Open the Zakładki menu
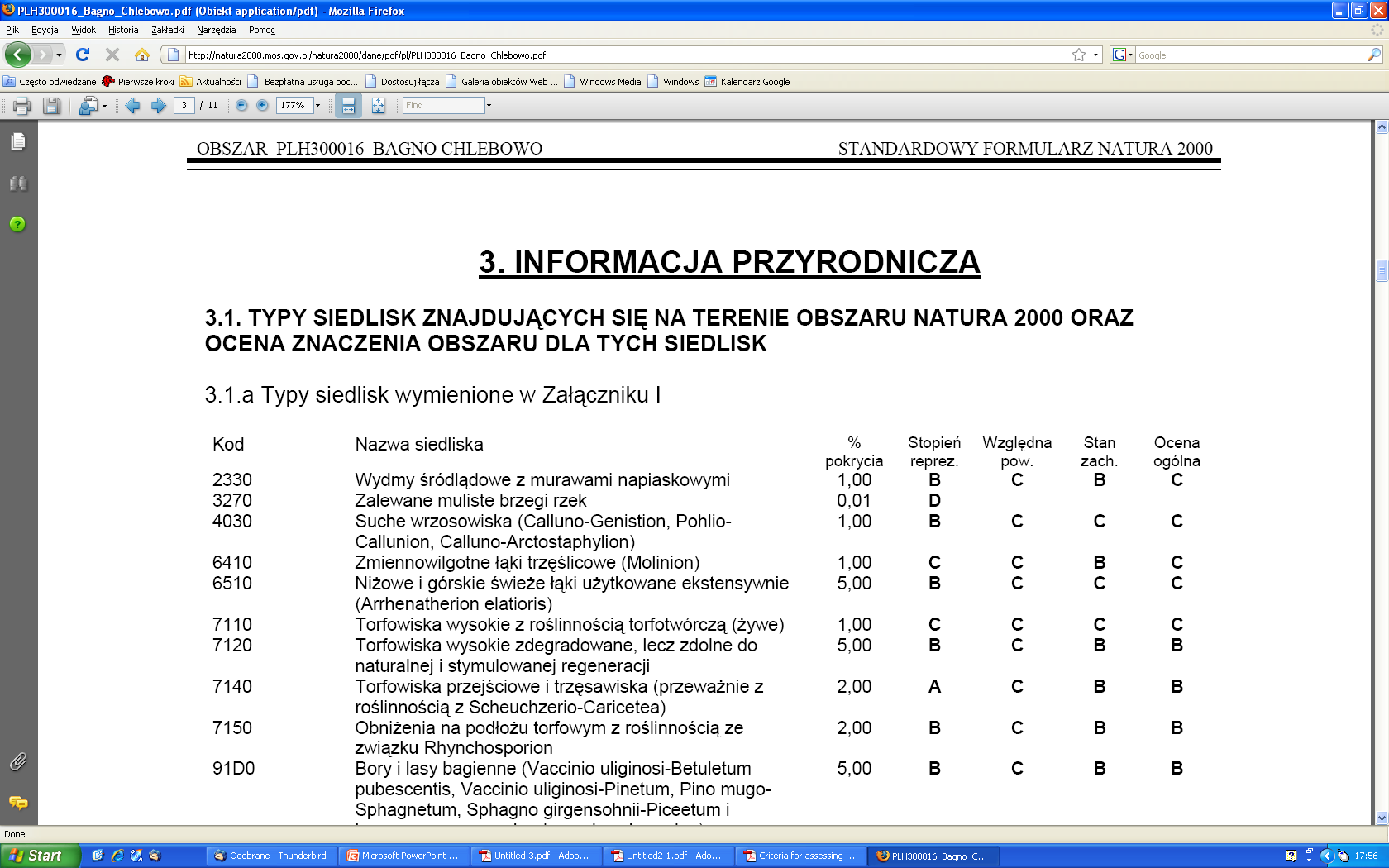The height and width of the screenshot is (868, 1389). pos(168,30)
